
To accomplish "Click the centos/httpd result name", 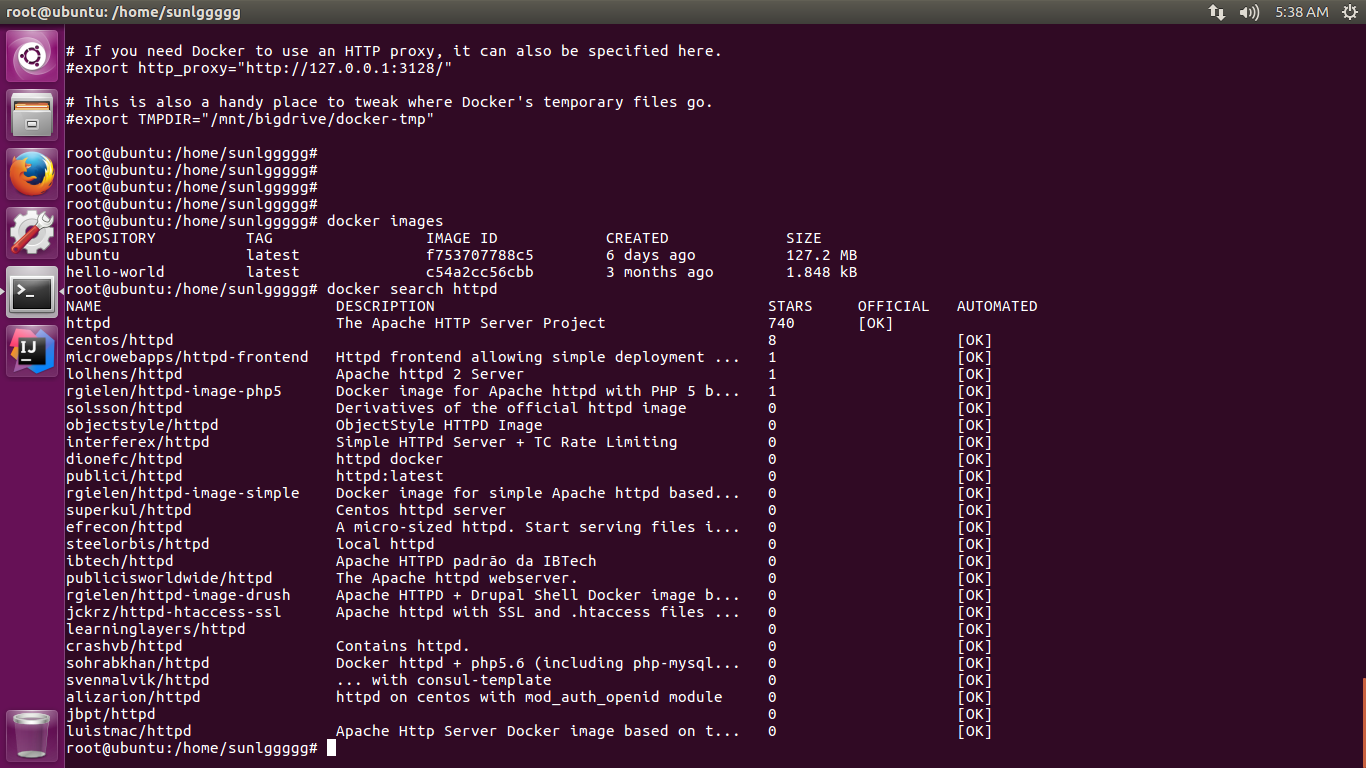I will [x=120, y=340].
